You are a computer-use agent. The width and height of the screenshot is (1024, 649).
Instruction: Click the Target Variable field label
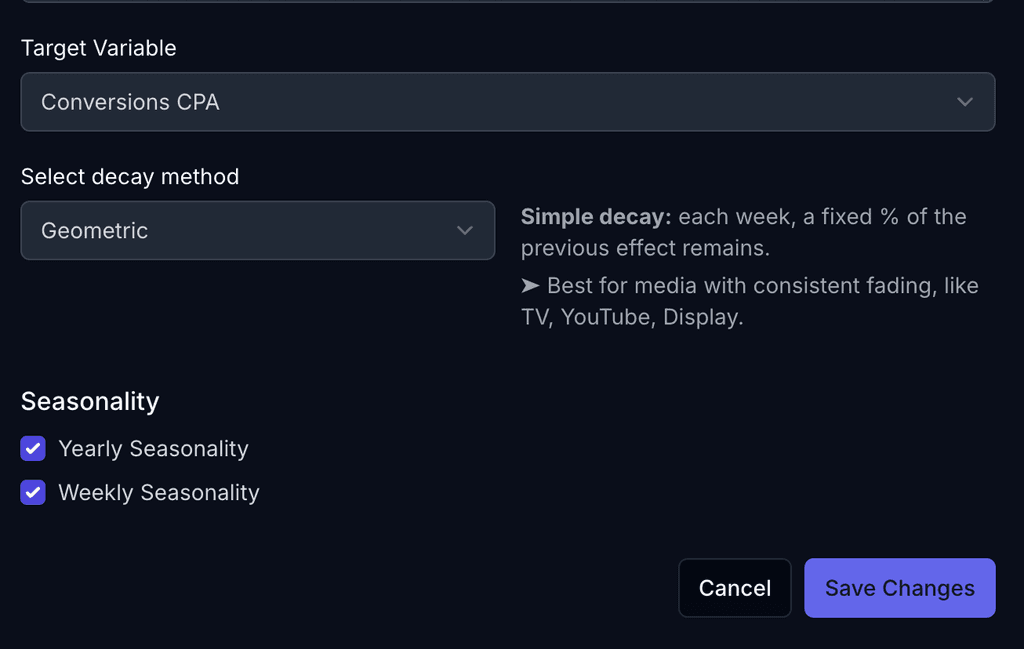click(x=99, y=48)
